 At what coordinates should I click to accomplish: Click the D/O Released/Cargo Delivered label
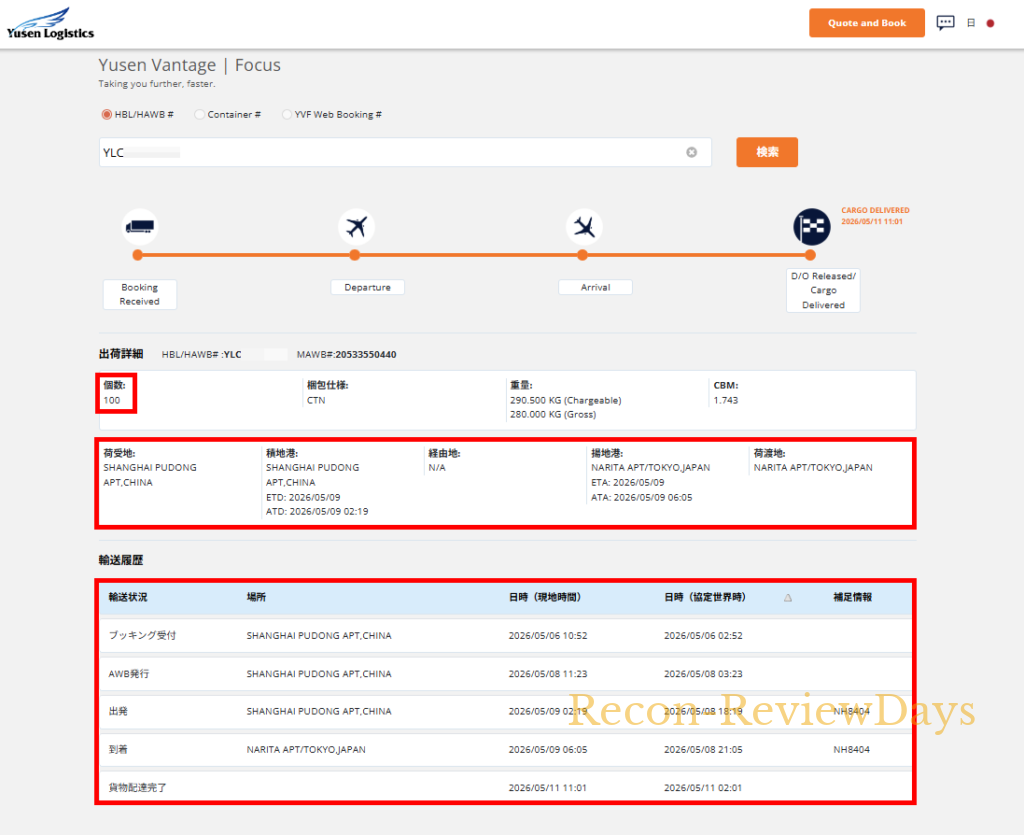(824, 291)
